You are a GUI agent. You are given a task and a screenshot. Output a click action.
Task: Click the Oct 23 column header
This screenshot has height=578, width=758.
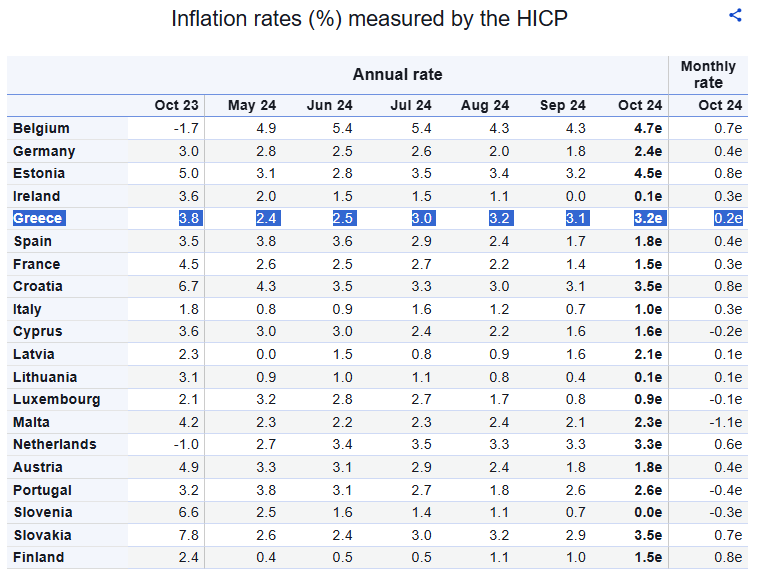[x=177, y=105]
